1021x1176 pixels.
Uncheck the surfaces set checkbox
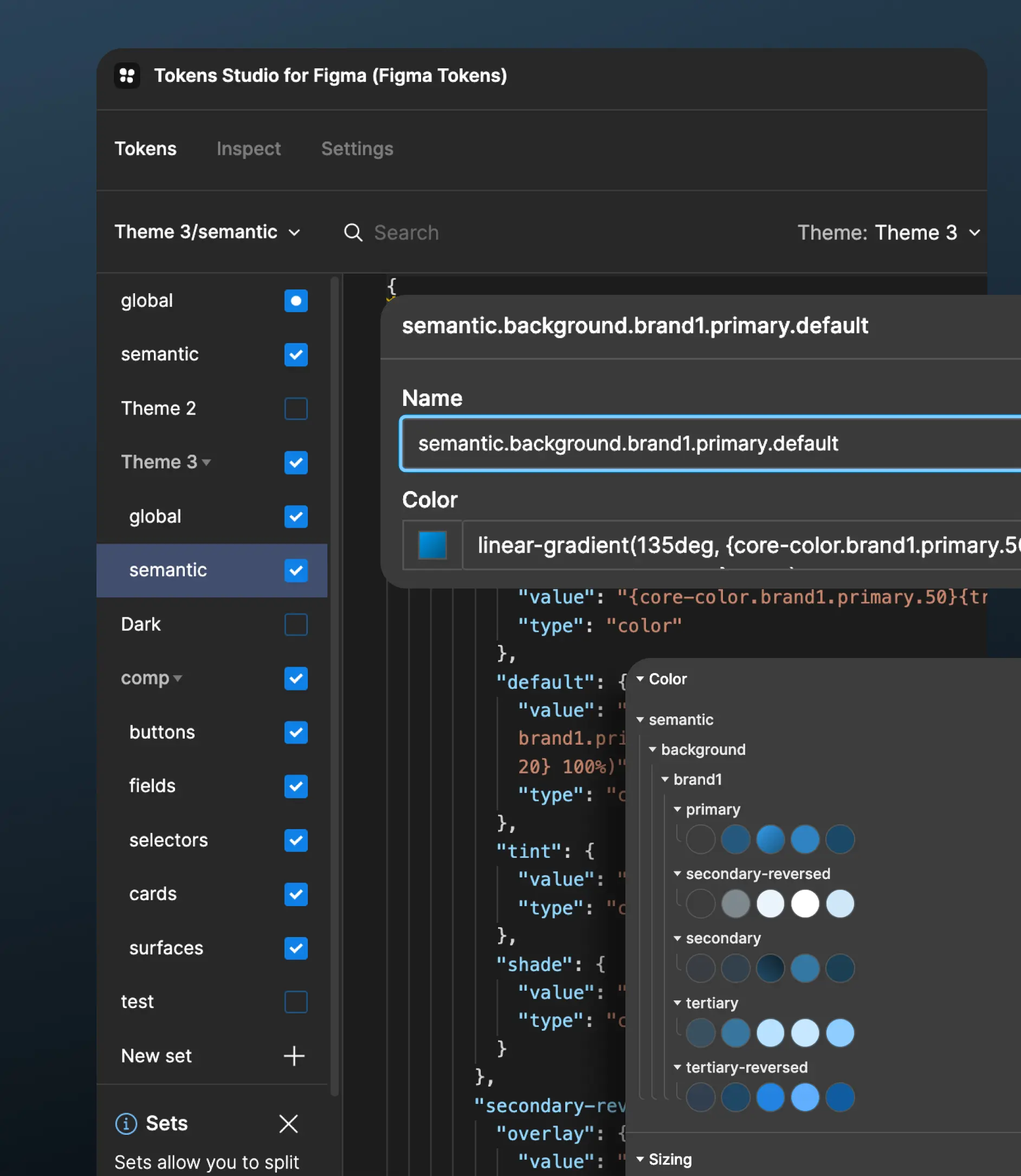pos(296,948)
